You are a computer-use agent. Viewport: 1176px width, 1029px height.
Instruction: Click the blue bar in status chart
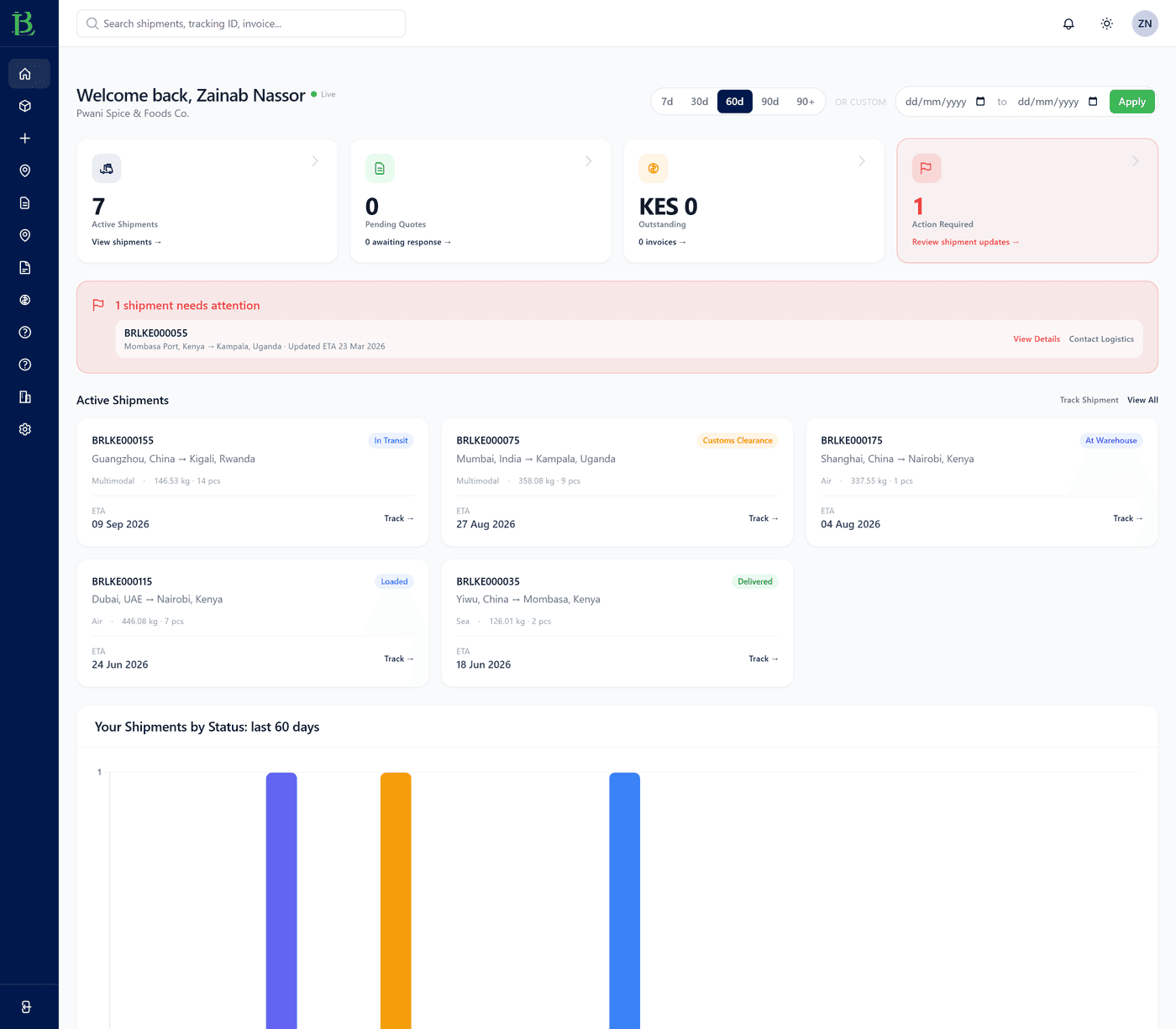[624, 900]
